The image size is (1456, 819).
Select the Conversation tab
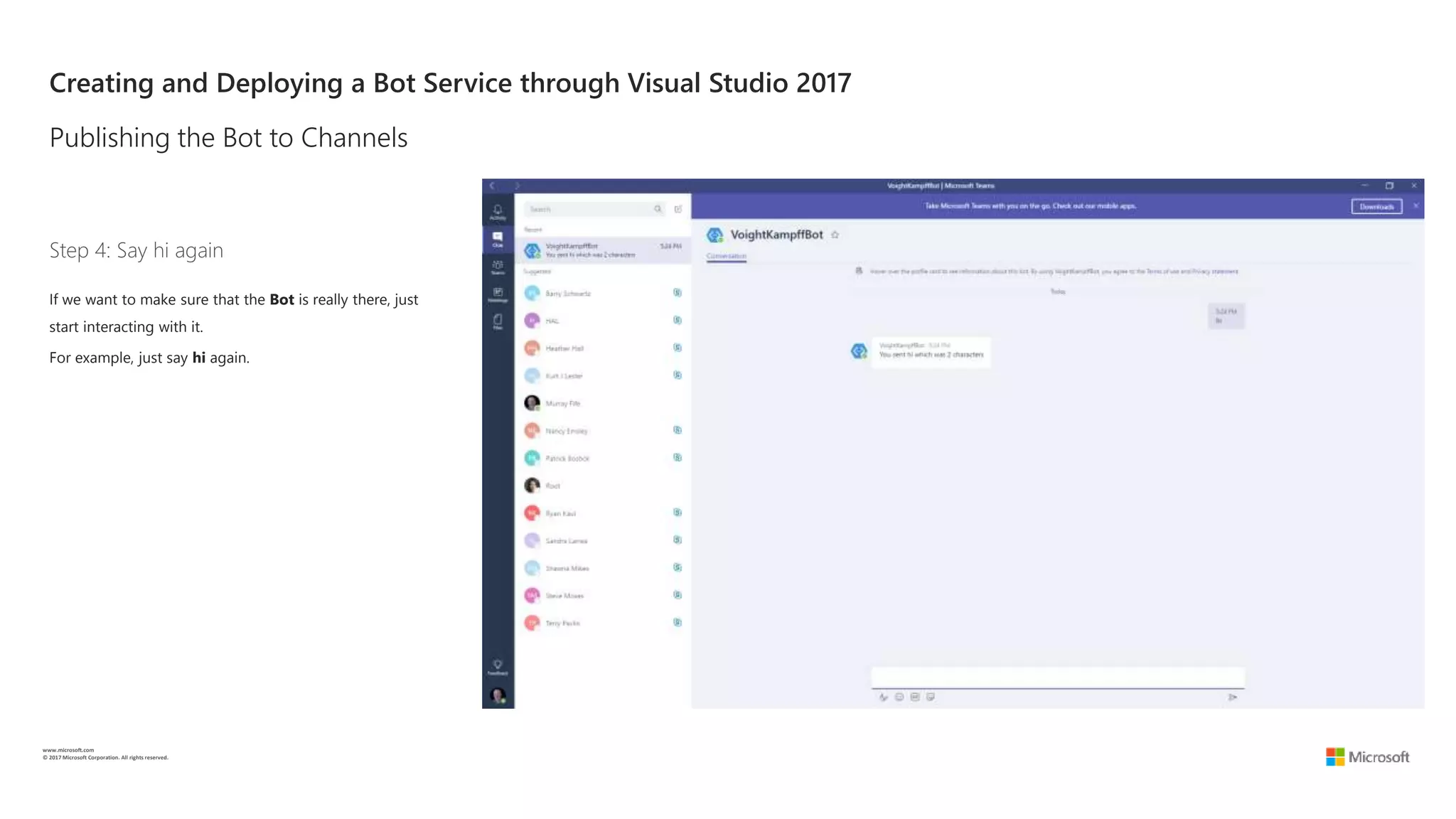[x=726, y=256]
